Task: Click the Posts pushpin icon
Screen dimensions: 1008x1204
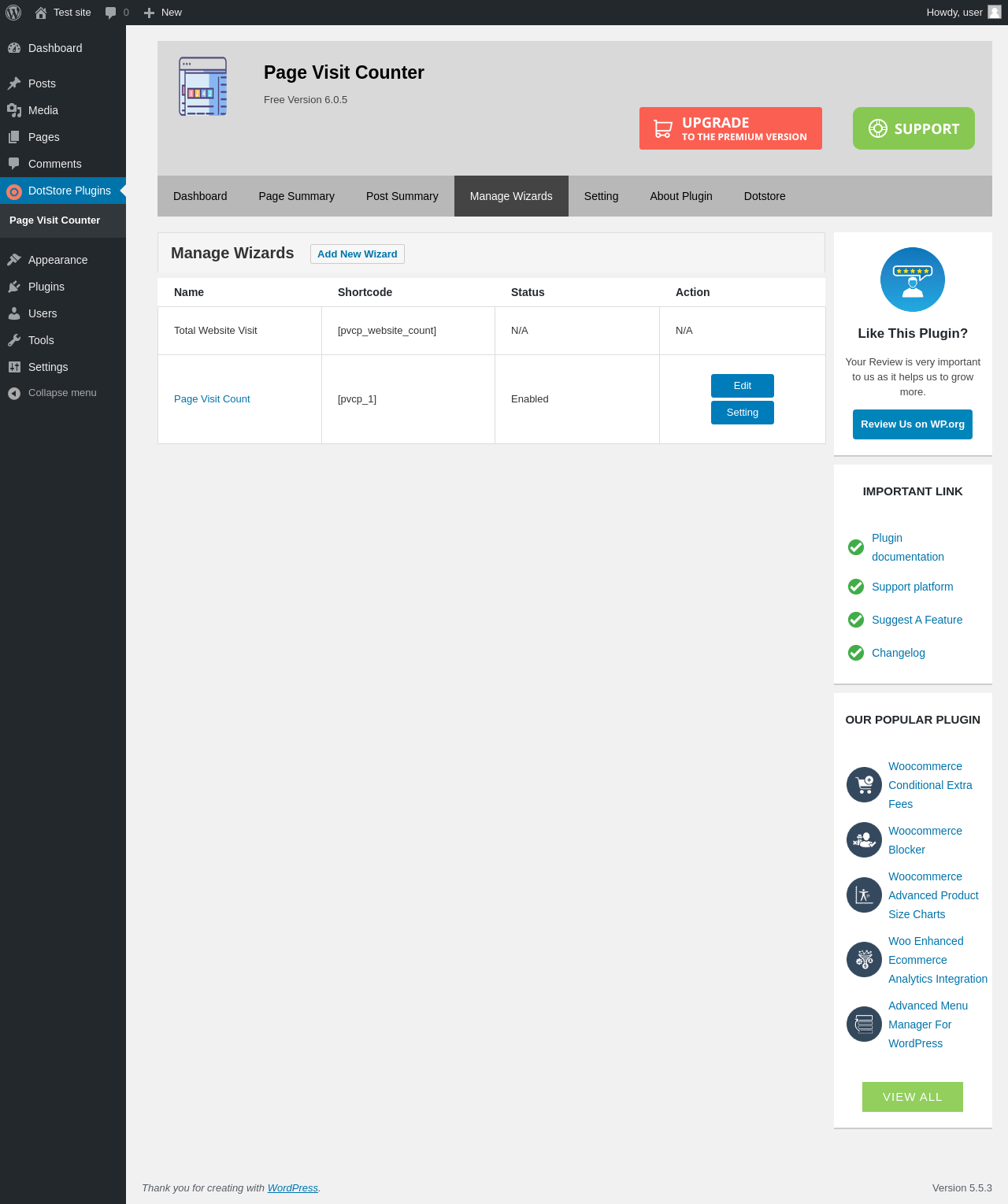Action: [14, 83]
